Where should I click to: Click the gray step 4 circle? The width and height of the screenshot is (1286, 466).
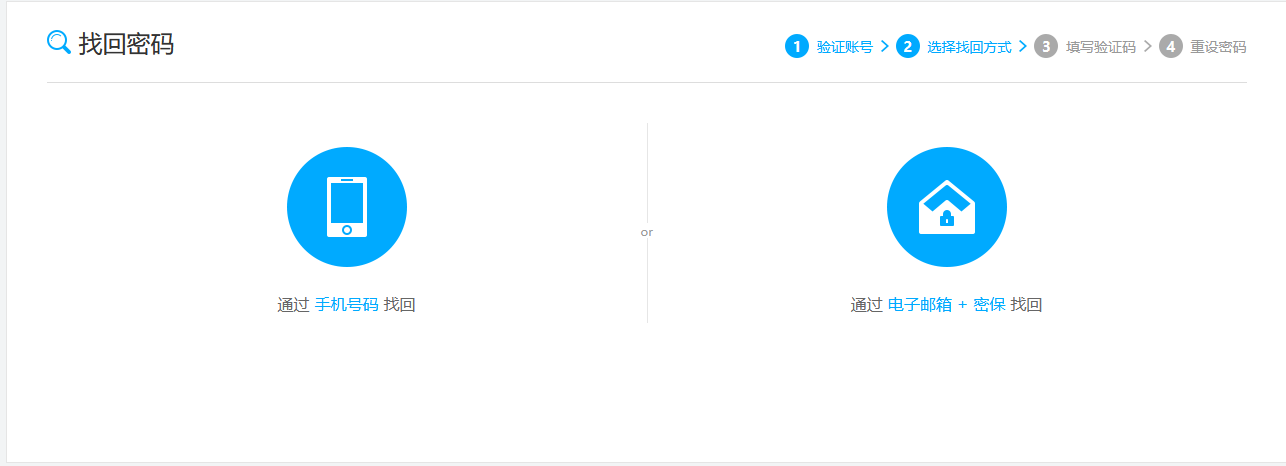tap(1171, 47)
